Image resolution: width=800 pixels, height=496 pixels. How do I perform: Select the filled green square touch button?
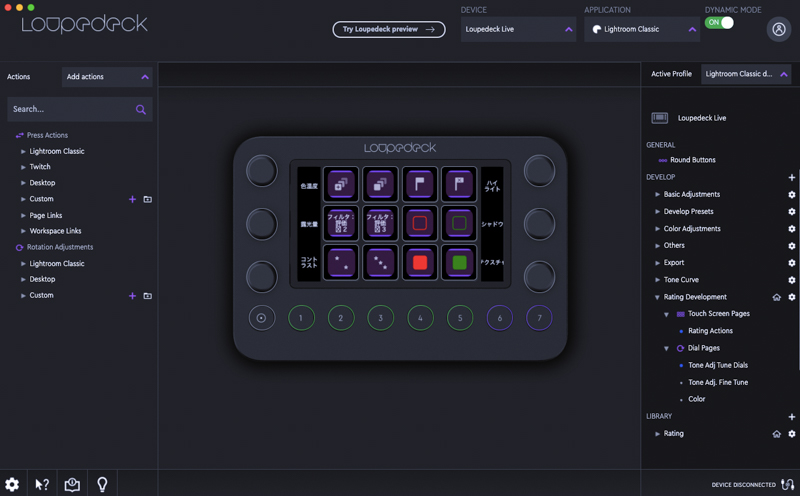coord(459,262)
